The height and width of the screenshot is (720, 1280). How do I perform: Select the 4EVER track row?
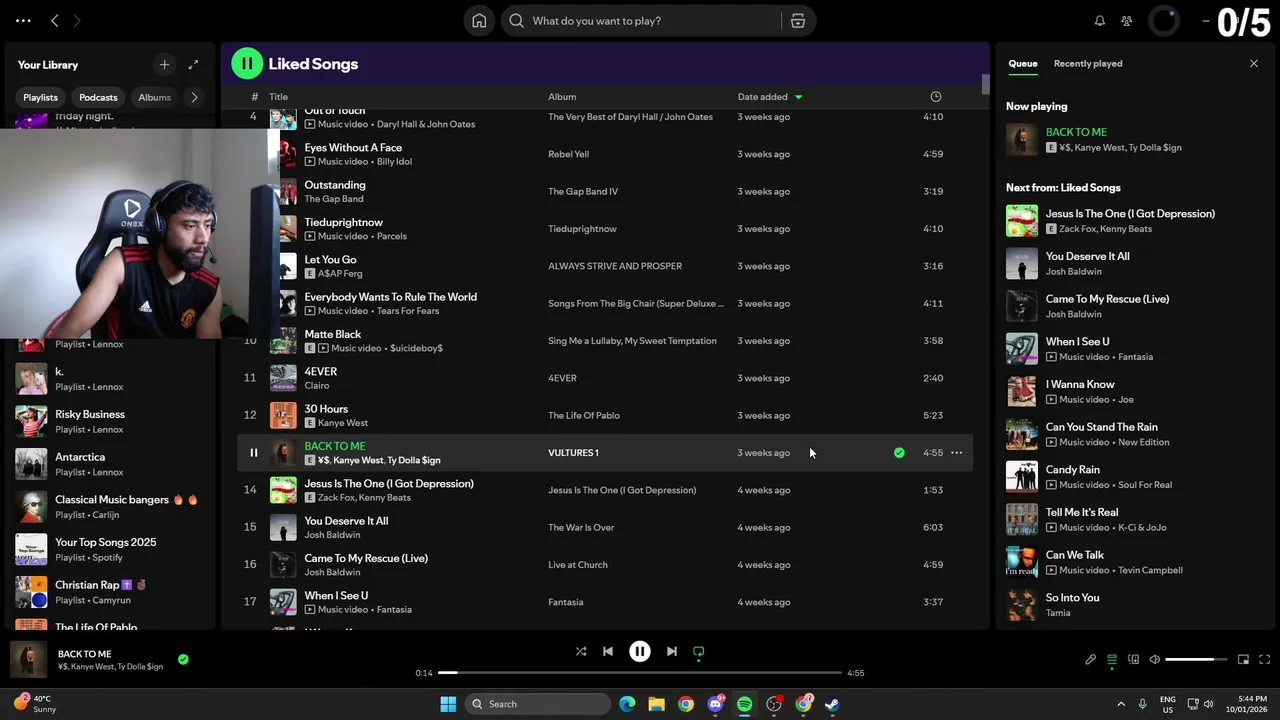[605, 378]
